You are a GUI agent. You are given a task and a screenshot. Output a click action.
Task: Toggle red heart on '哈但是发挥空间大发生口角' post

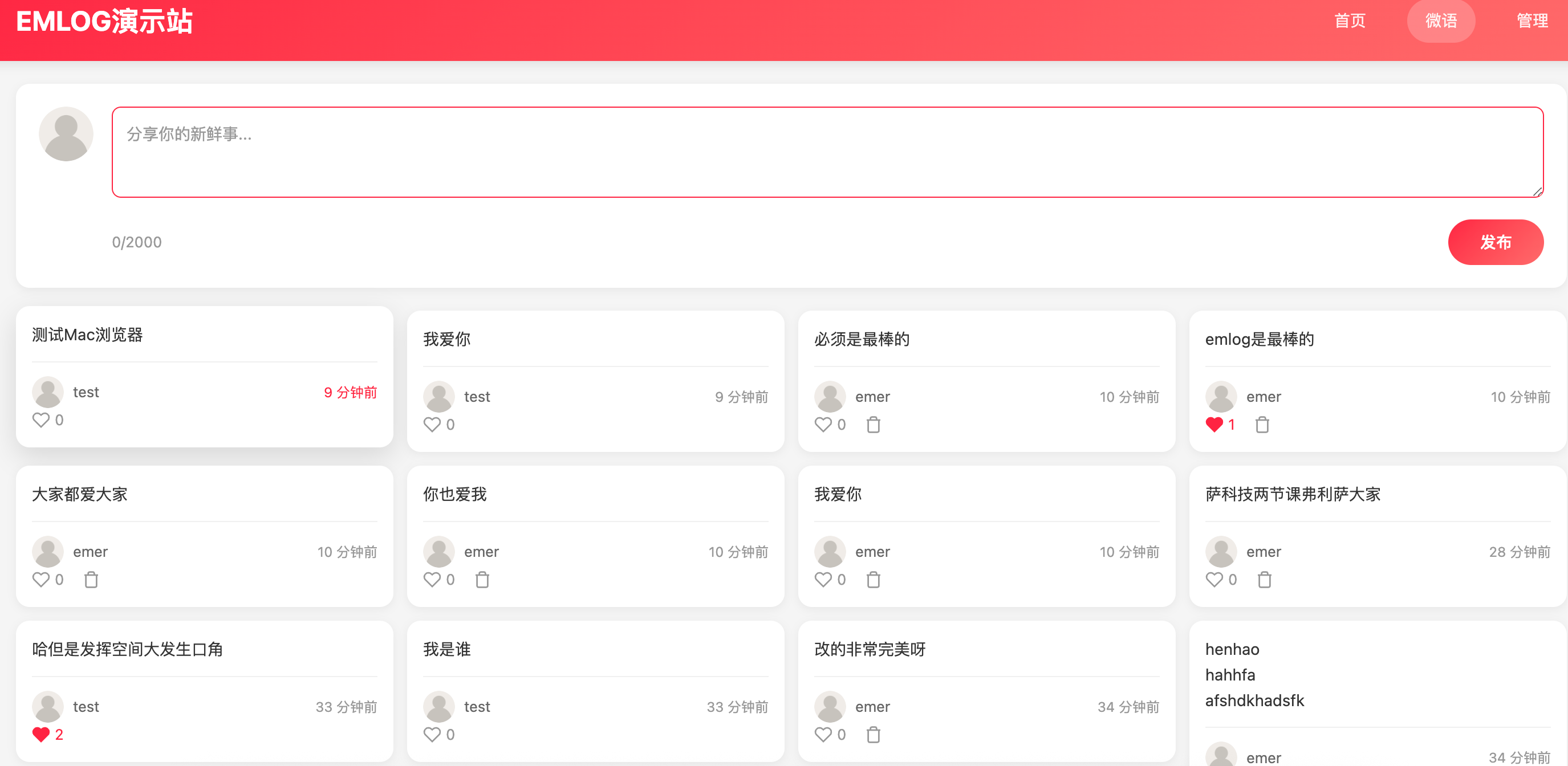(x=41, y=735)
